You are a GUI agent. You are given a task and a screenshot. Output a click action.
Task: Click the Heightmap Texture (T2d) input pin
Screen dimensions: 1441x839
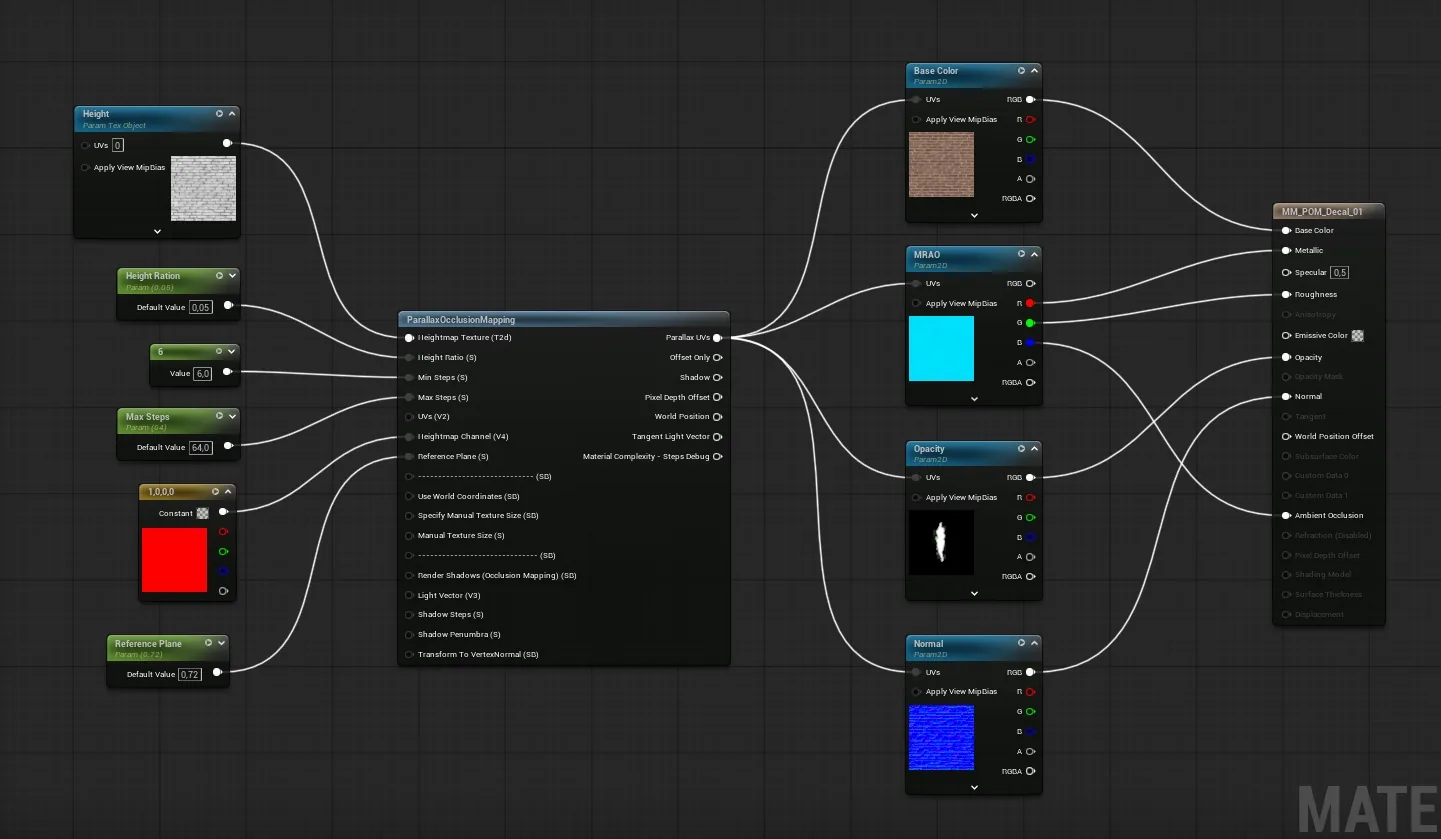pyautogui.click(x=409, y=338)
